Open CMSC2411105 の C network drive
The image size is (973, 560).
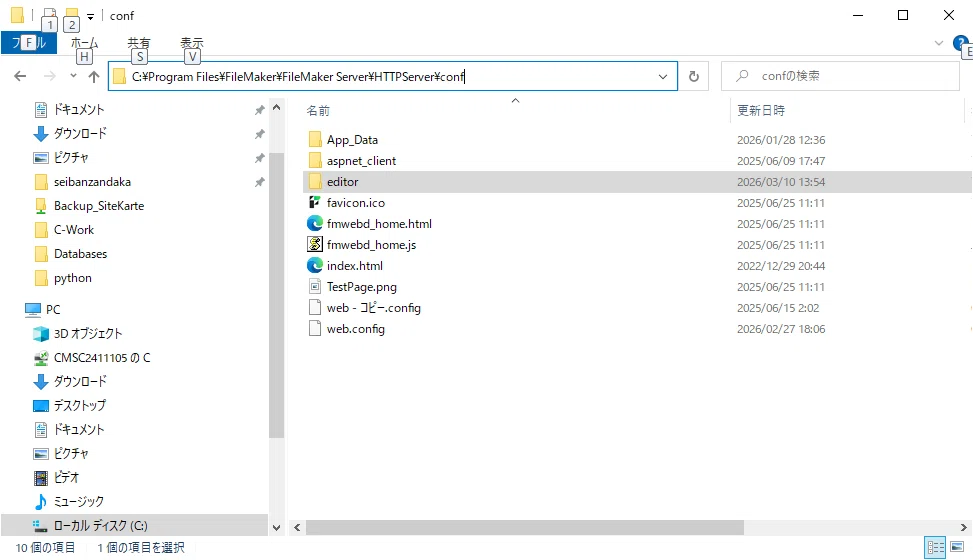tap(102, 358)
